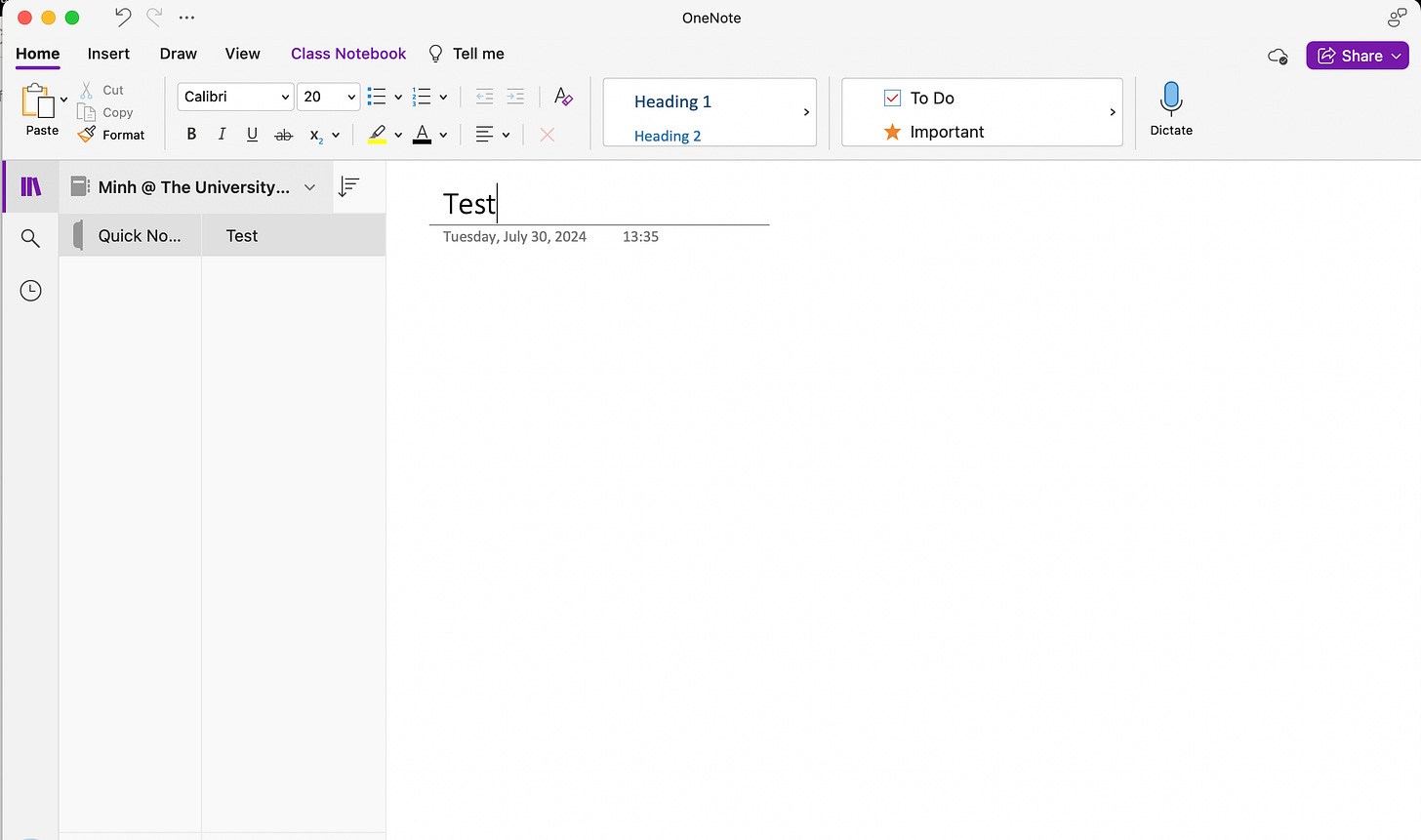This screenshot has height=840, width=1421.
Task: Click the Redo arrow in title bar
Action: (x=154, y=17)
